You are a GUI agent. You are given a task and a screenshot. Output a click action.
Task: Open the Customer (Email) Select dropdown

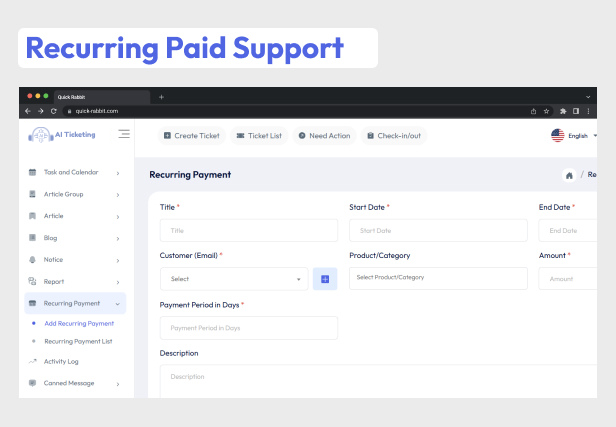[x=234, y=279]
